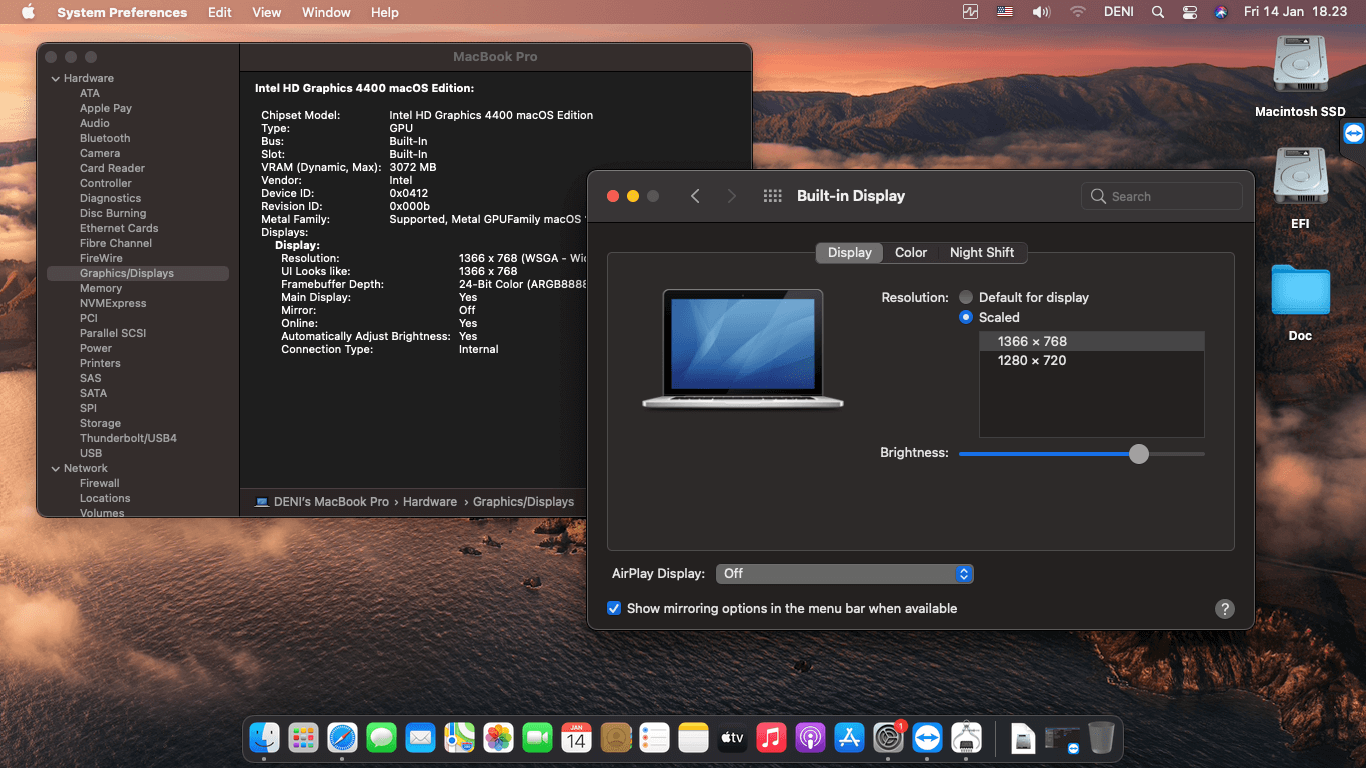The height and width of the screenshot is (768, 1366).
Task: Show all preferences with the grid button
Action: 772,196
